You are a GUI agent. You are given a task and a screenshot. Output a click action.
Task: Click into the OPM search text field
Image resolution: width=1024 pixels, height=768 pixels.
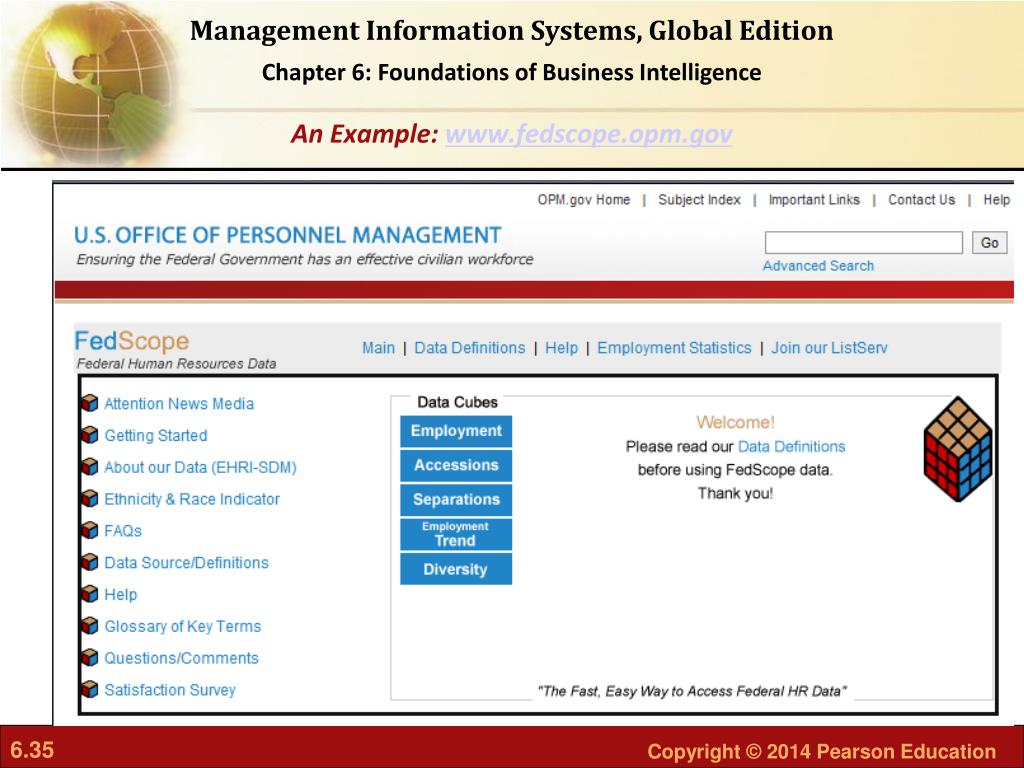tap(863, 242)
